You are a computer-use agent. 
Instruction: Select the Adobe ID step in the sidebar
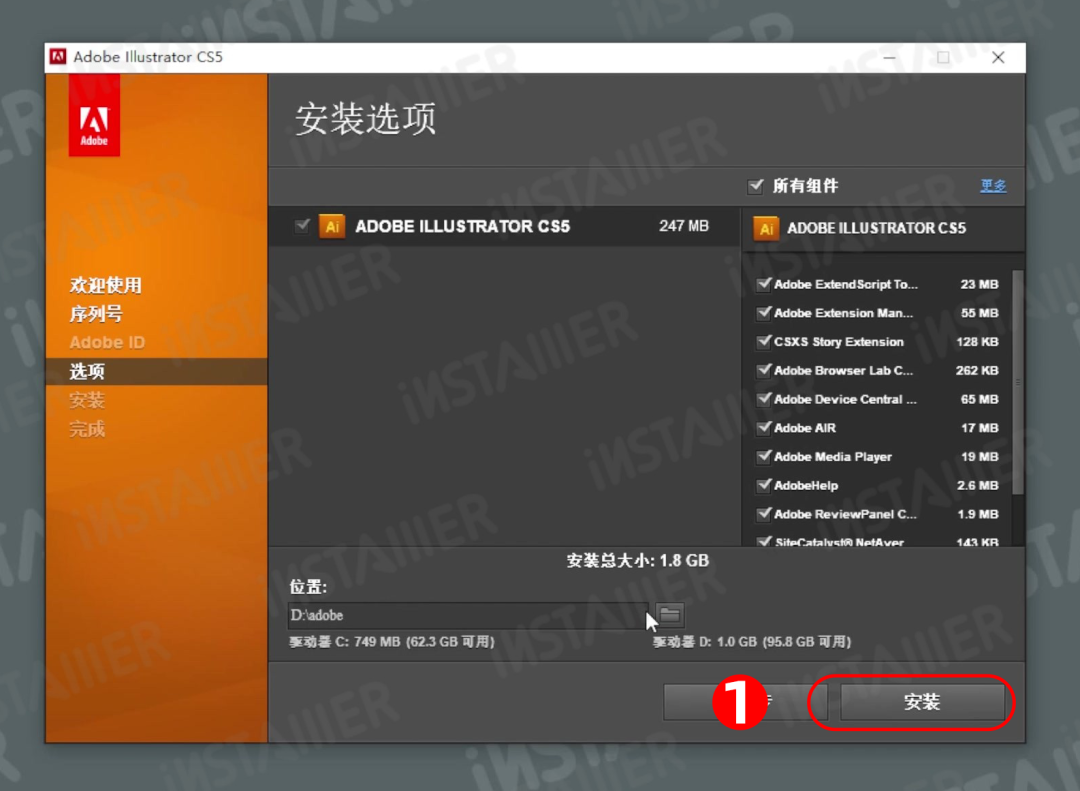(x=107, y=342)
